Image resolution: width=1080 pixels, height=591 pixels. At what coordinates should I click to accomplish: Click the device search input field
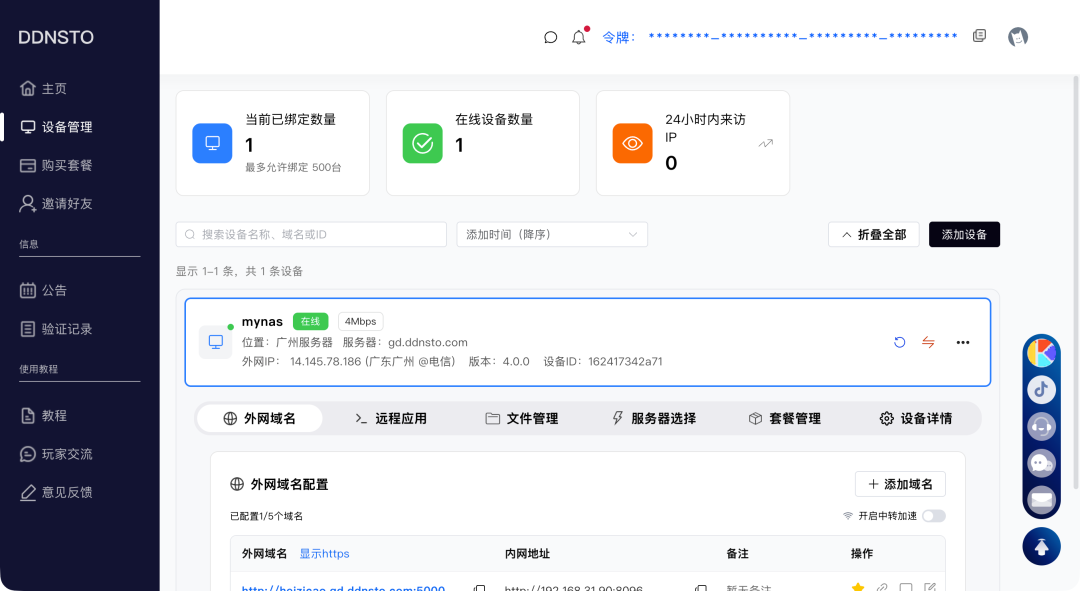311,234
